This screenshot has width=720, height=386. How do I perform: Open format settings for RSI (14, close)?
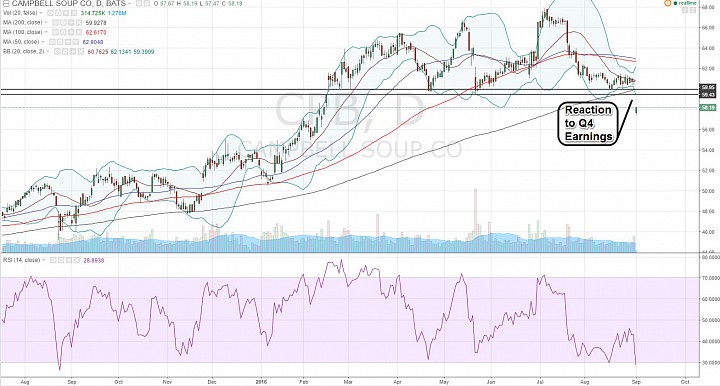pos(60,260)
